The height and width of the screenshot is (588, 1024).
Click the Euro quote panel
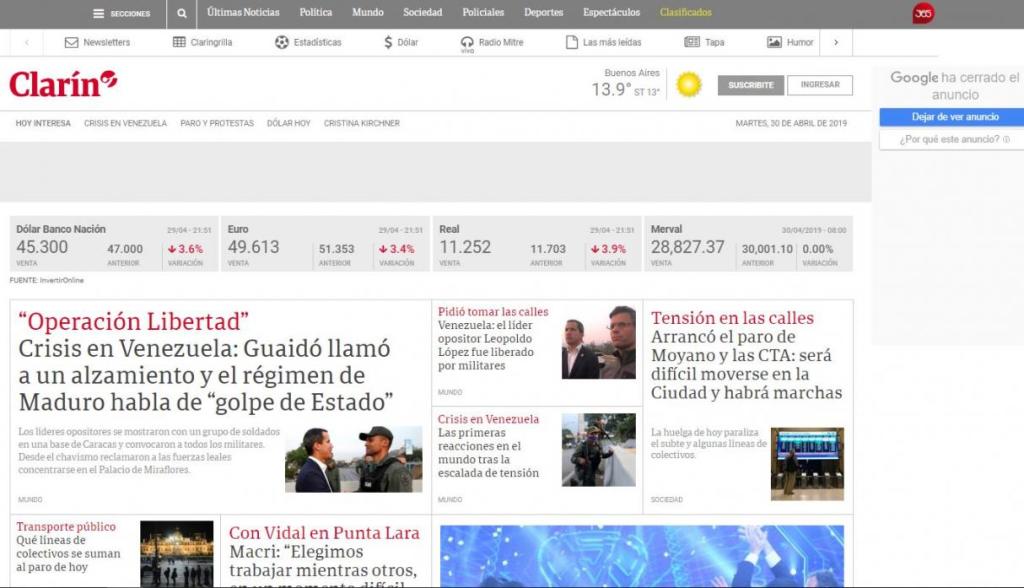pyautogui.click(x=325, y=244)
